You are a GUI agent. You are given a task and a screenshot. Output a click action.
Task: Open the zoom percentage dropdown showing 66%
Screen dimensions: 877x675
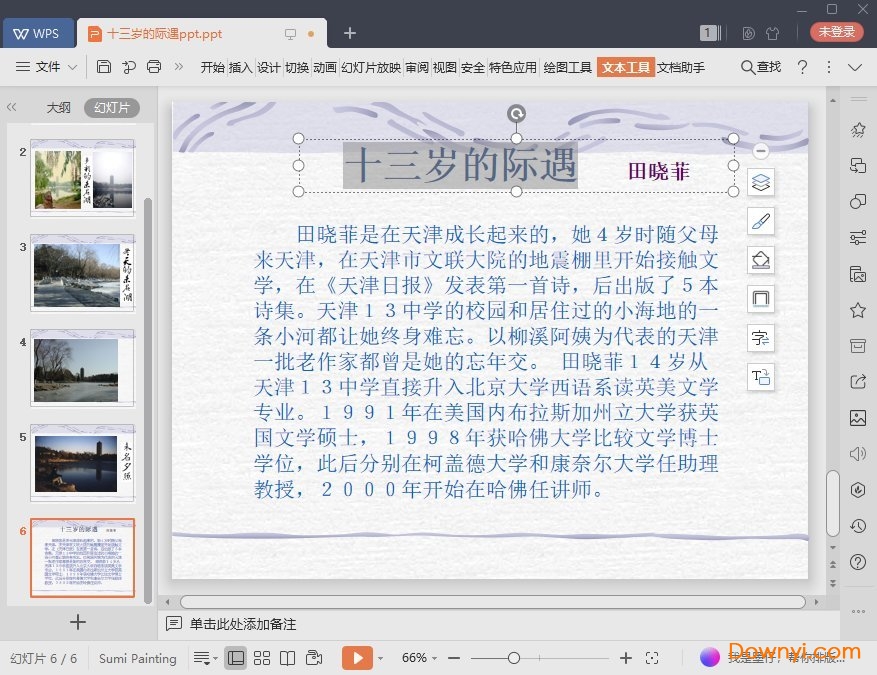[417, 658]
